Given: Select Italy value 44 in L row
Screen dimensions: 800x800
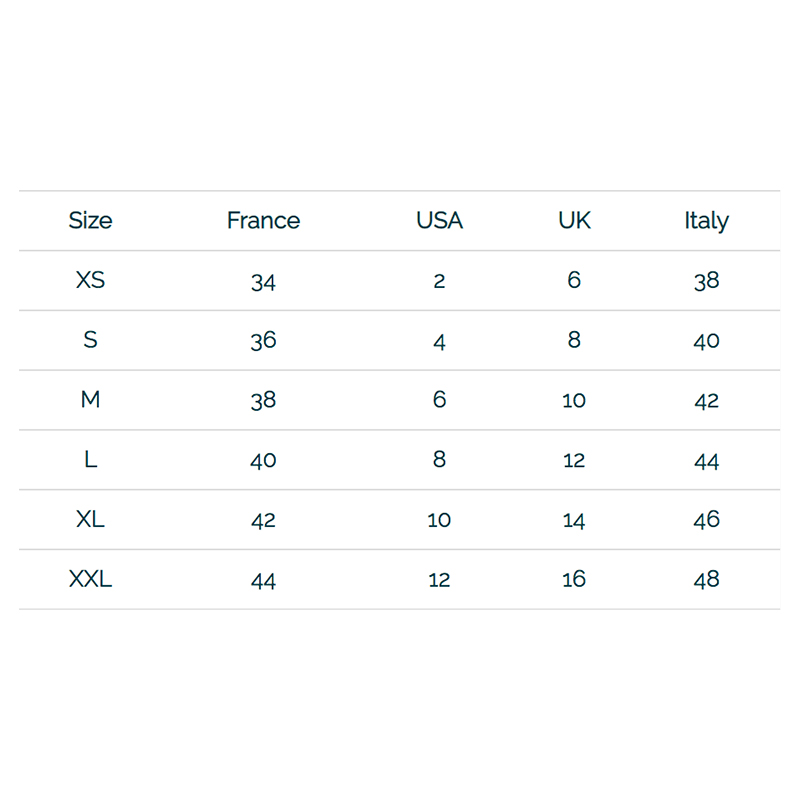Looking at the screenshot, I should (x=707, y=462).
